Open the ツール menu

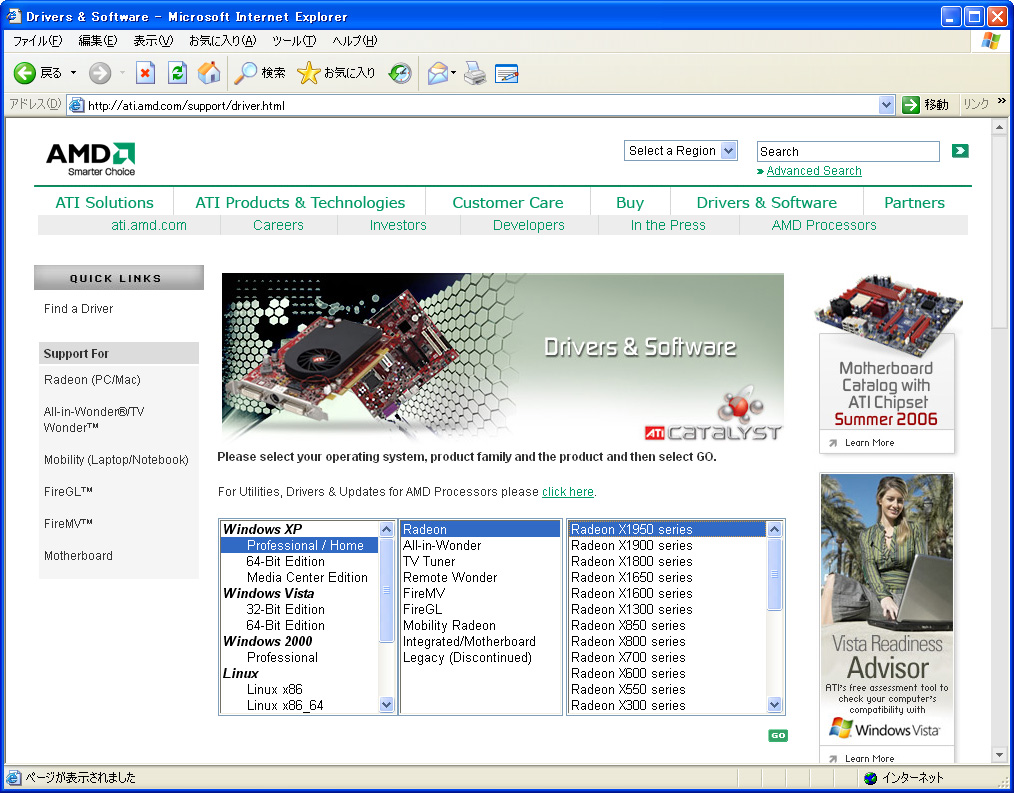293,41
